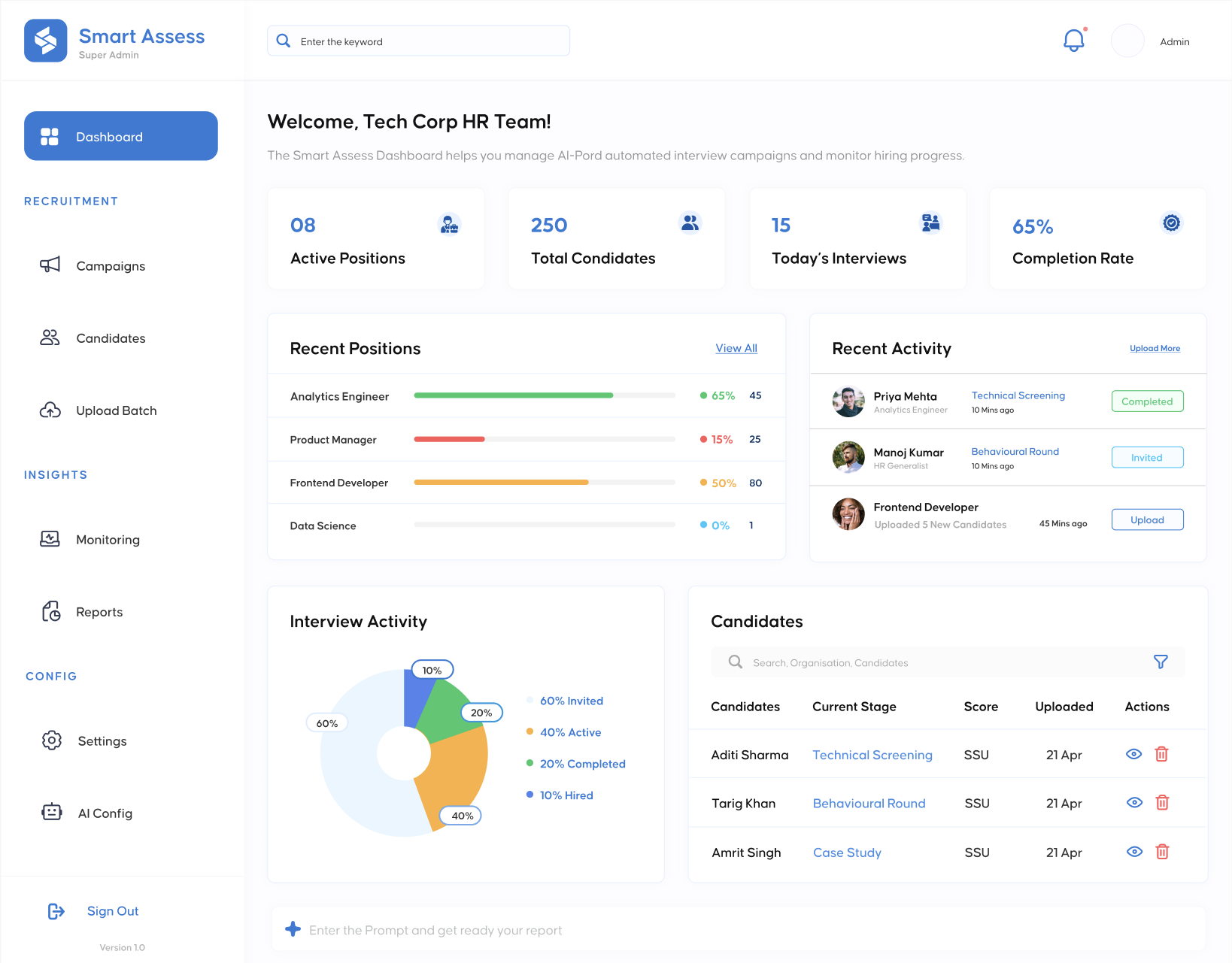The width and height of the screenshot is (1232, 963).
Task: Click the filter icon in the Candidates search bar
Action: tap(1161, 662)
